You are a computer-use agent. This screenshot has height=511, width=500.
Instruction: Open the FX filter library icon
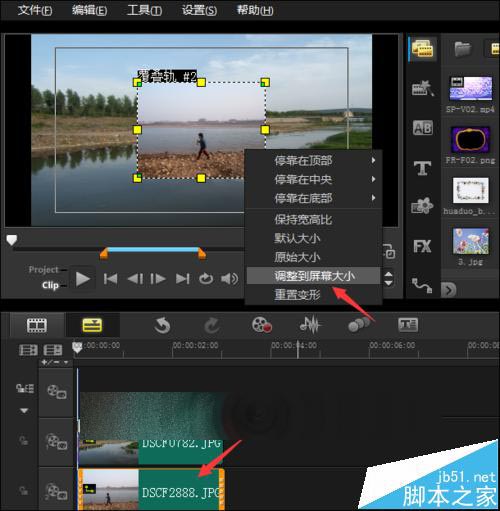pos(422,247)
